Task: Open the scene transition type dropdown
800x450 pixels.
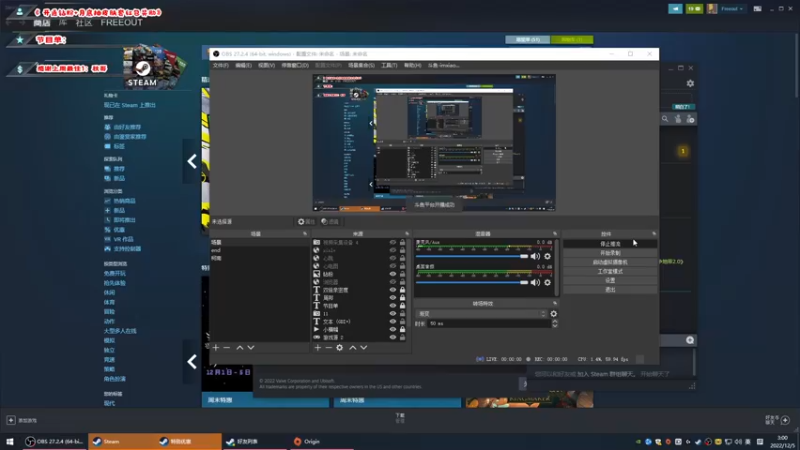Action: click(x=482, y=314)
